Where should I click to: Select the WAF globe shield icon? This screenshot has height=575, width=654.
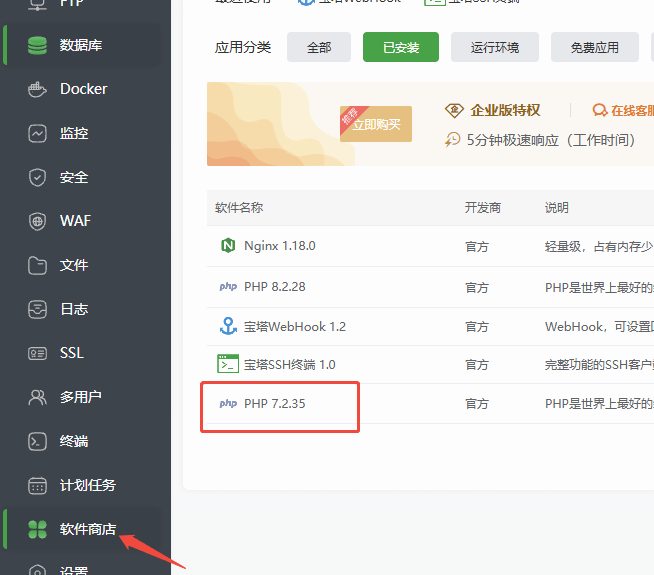tap(37, 221)
